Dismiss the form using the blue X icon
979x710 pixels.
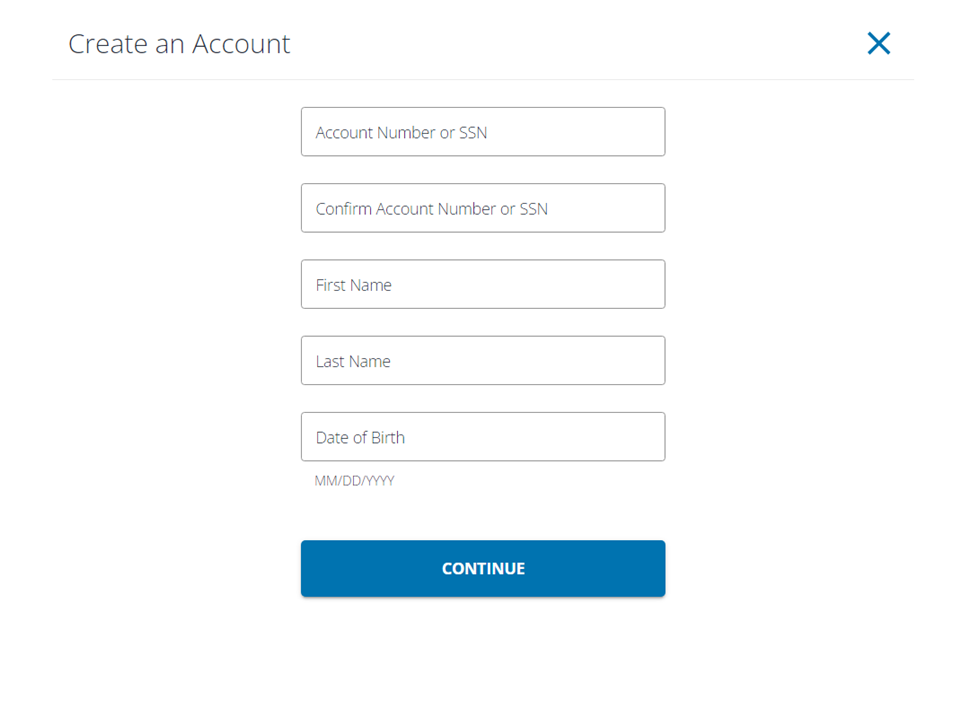pyautogui.click(x=878, y=43)
